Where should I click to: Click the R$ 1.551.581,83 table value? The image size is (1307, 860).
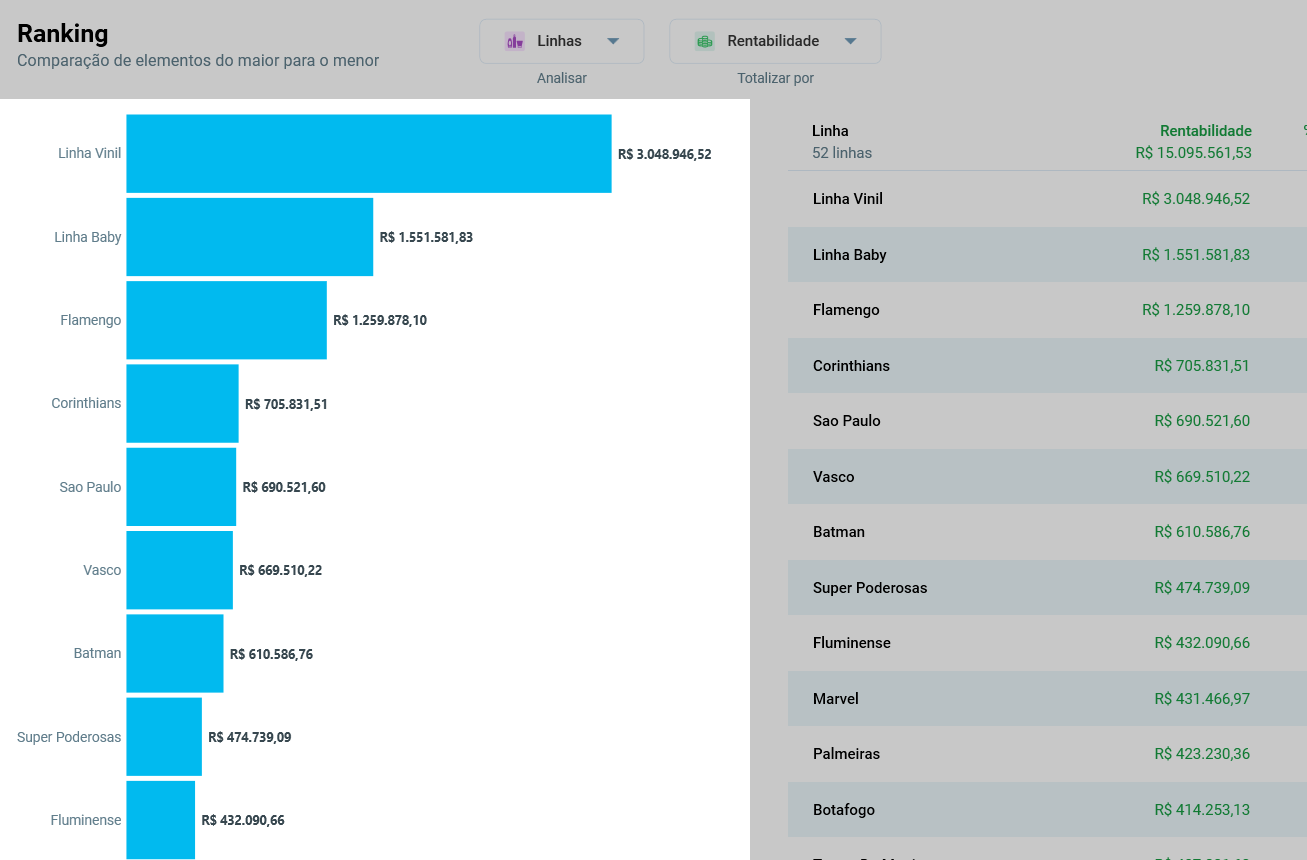pos(1196,255)
